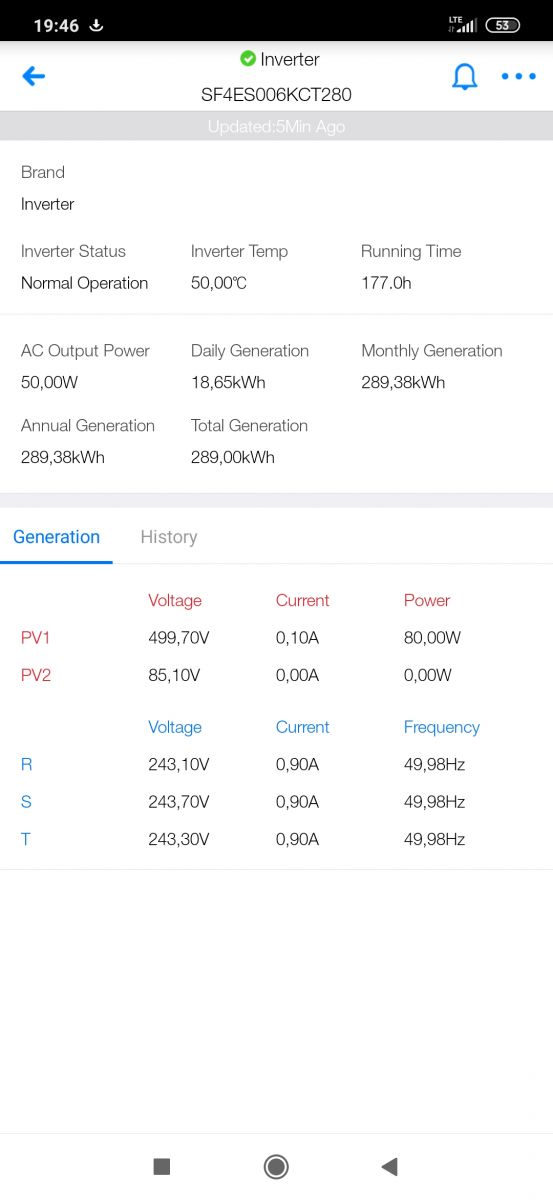The image size is (553, 1200).
Task: Select the PV1 row label
Action: click(36, 638)
